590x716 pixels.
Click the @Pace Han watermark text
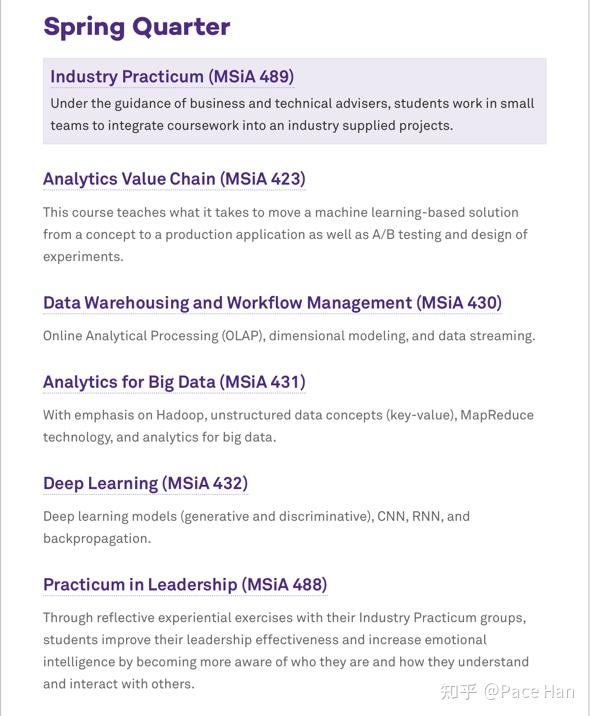coord(529,692)
